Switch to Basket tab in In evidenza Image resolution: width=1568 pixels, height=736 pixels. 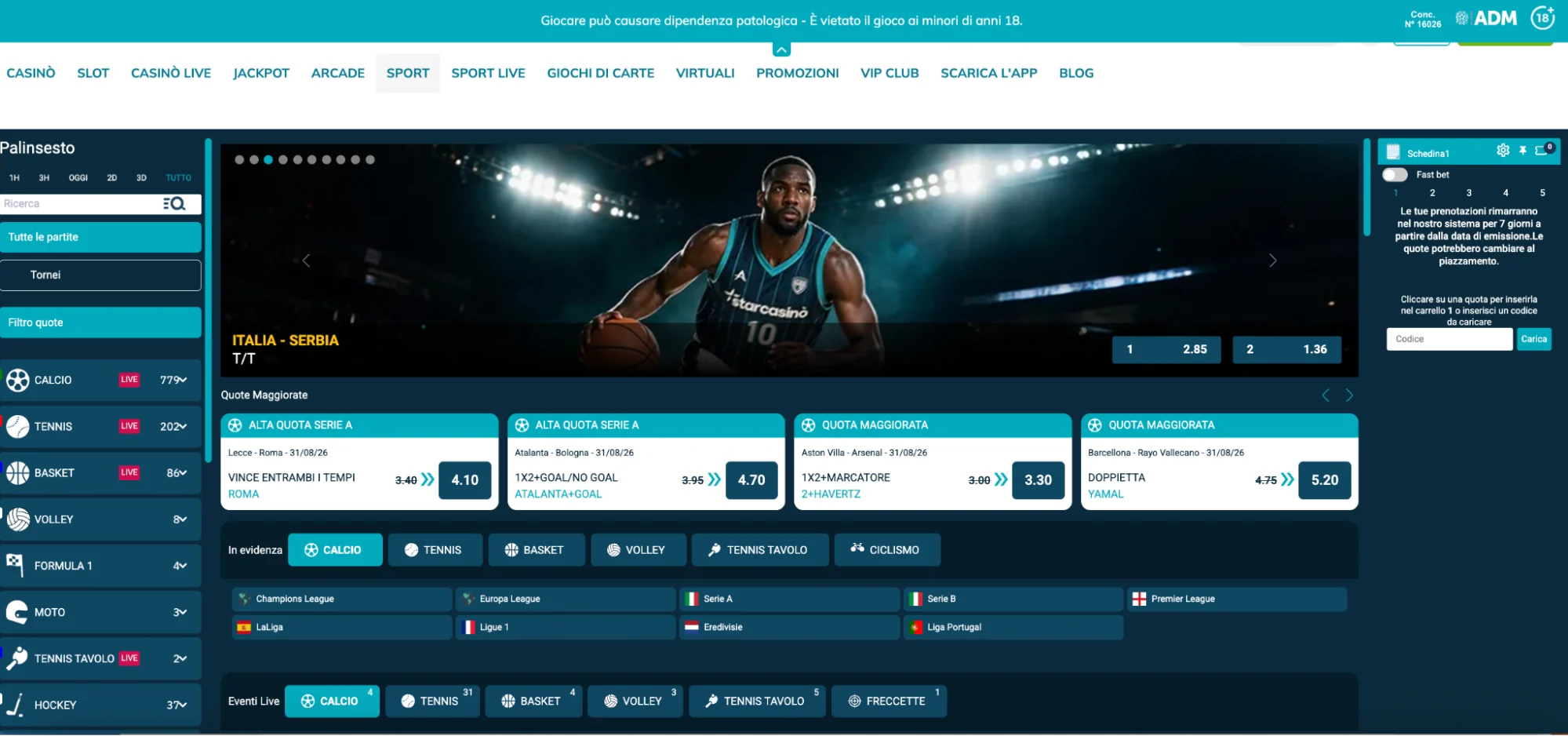coord(537,550)
